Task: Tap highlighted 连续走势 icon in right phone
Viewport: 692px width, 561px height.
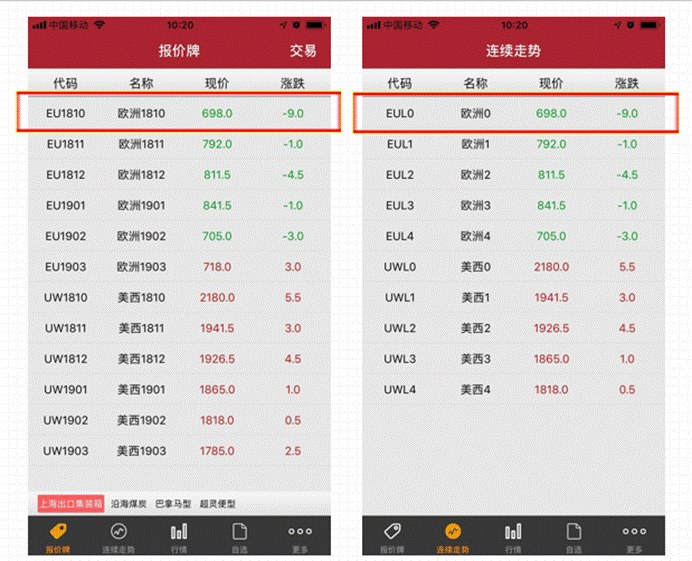Action: [x=453, y=531]
